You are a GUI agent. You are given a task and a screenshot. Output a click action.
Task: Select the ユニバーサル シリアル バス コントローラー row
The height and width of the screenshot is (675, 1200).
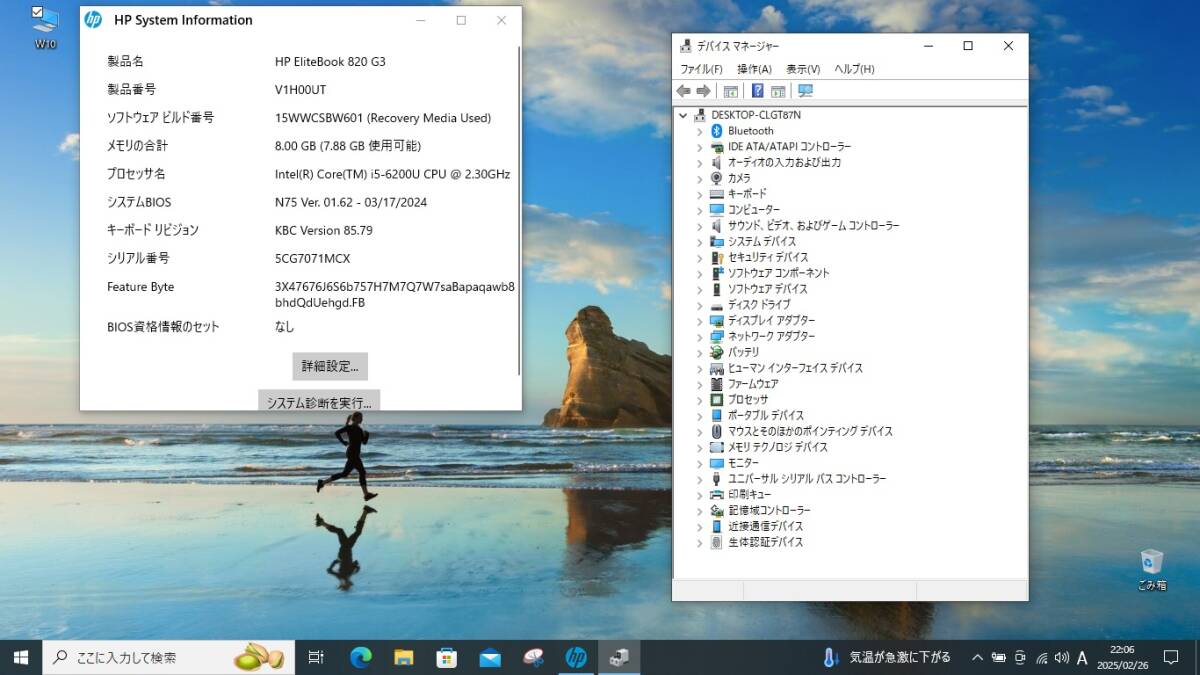point(806,479)
